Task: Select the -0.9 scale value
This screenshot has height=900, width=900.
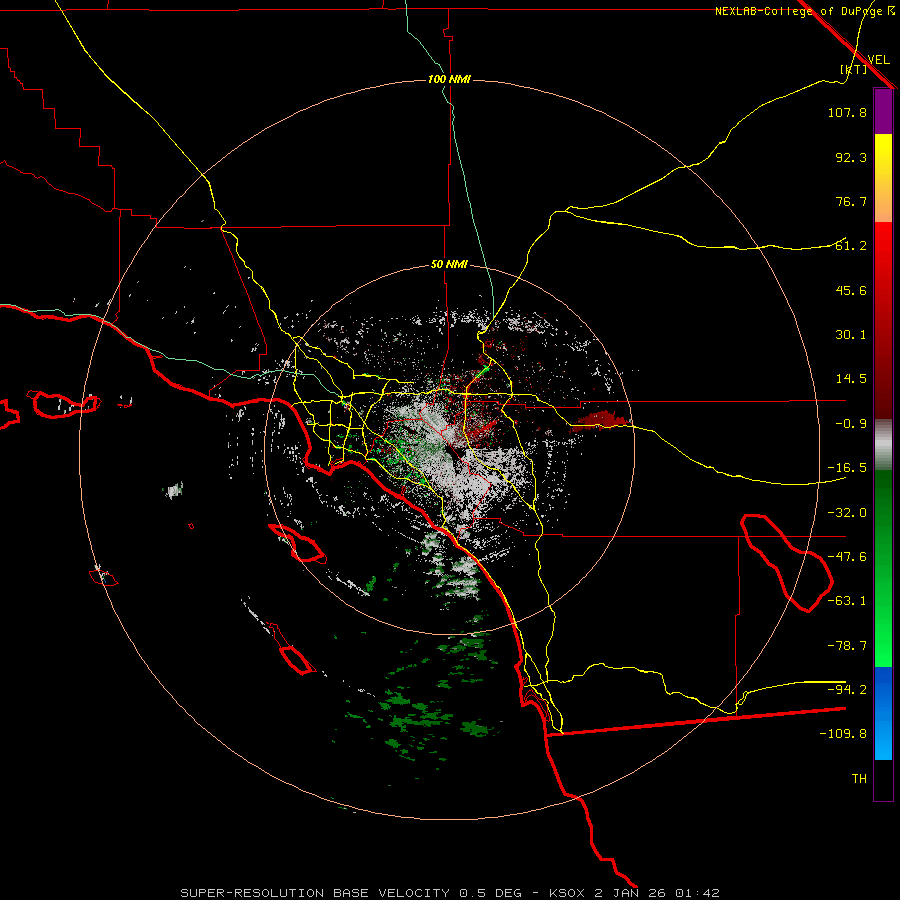Action: [x=851, y=424]
